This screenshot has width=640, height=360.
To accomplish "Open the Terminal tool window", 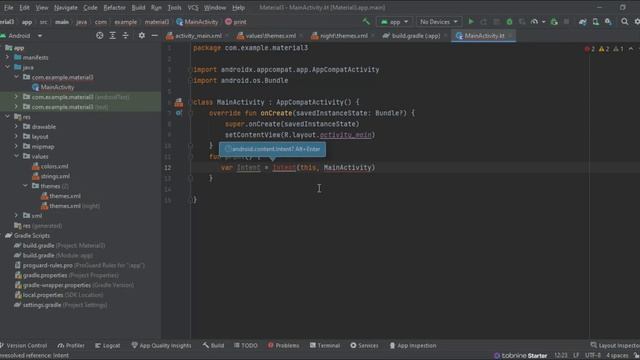I will click(325, 346).
